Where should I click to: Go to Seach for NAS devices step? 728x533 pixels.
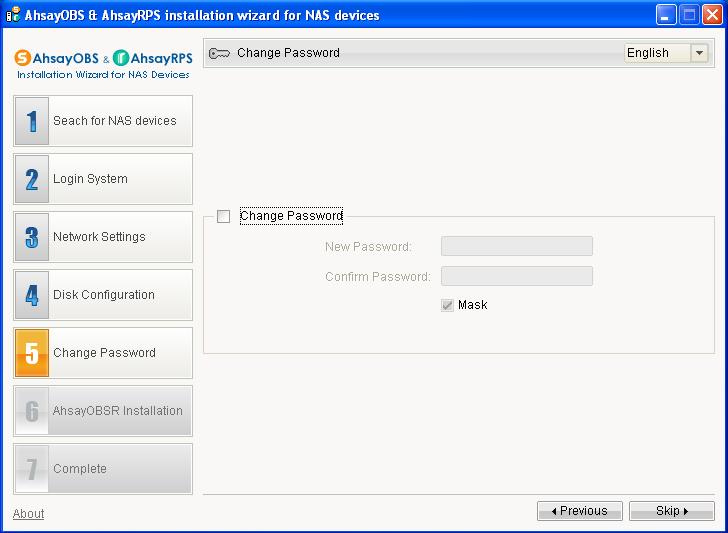(103, 121)
